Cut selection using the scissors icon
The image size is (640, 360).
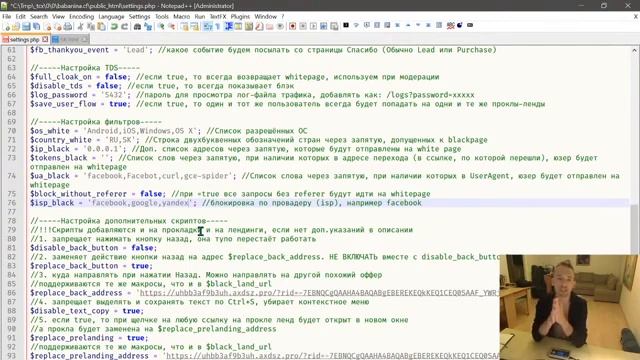point(80,26)
